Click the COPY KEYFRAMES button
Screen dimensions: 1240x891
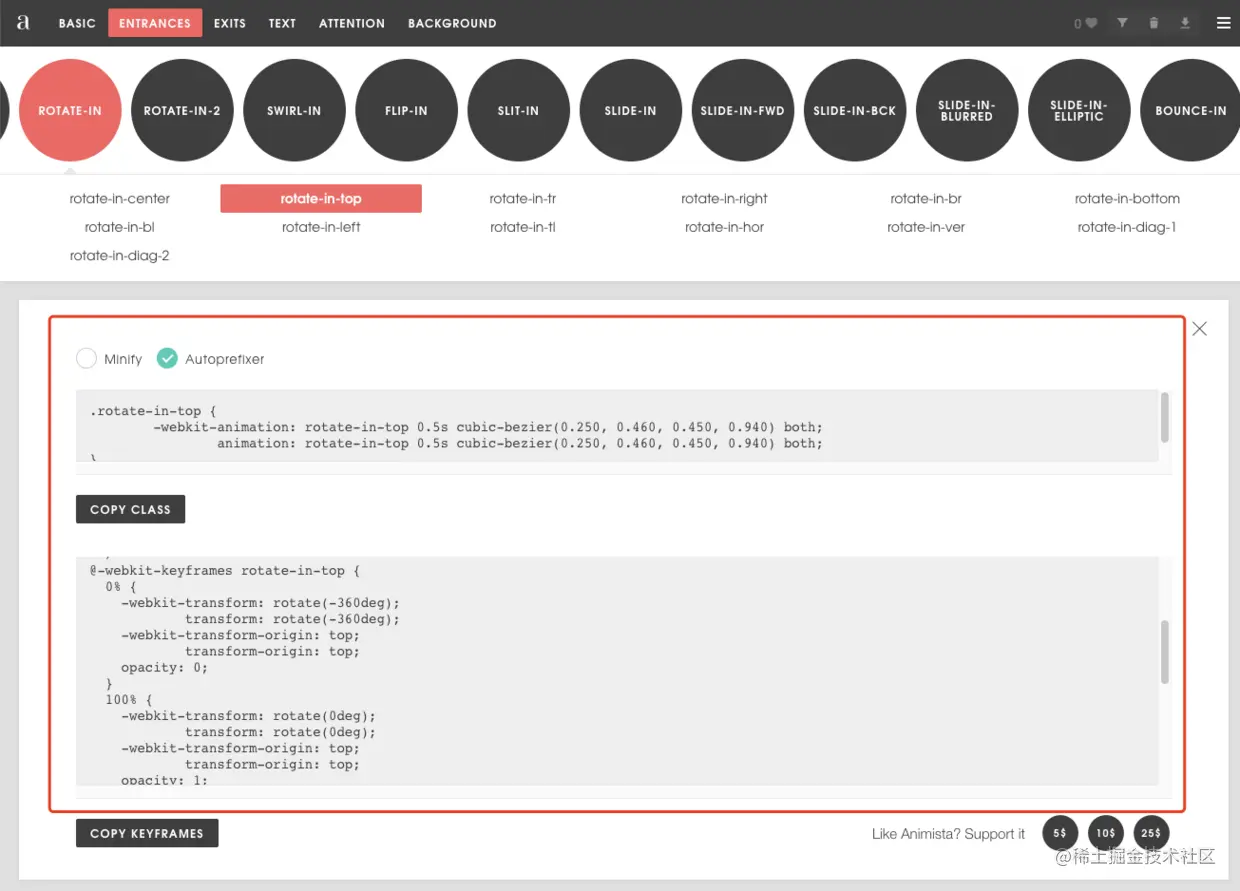coord(147,833)
